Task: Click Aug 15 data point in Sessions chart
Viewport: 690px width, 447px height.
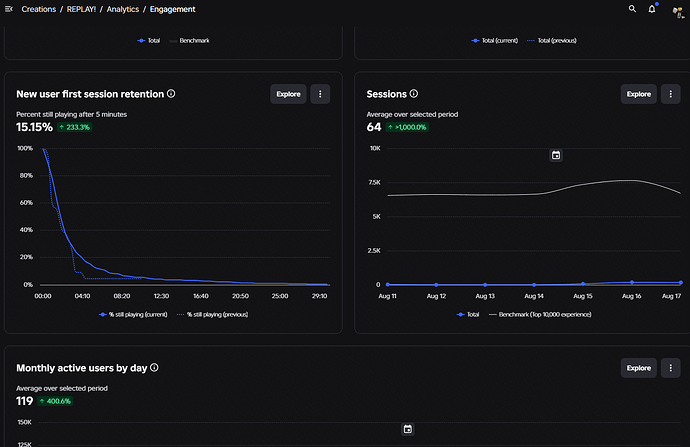Action: (583, 284)
